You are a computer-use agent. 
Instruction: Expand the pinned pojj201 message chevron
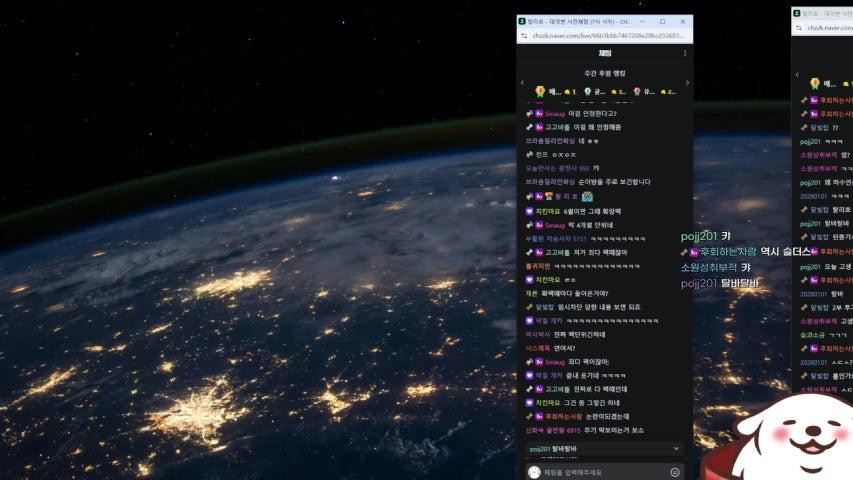click(x=676, y=448)
